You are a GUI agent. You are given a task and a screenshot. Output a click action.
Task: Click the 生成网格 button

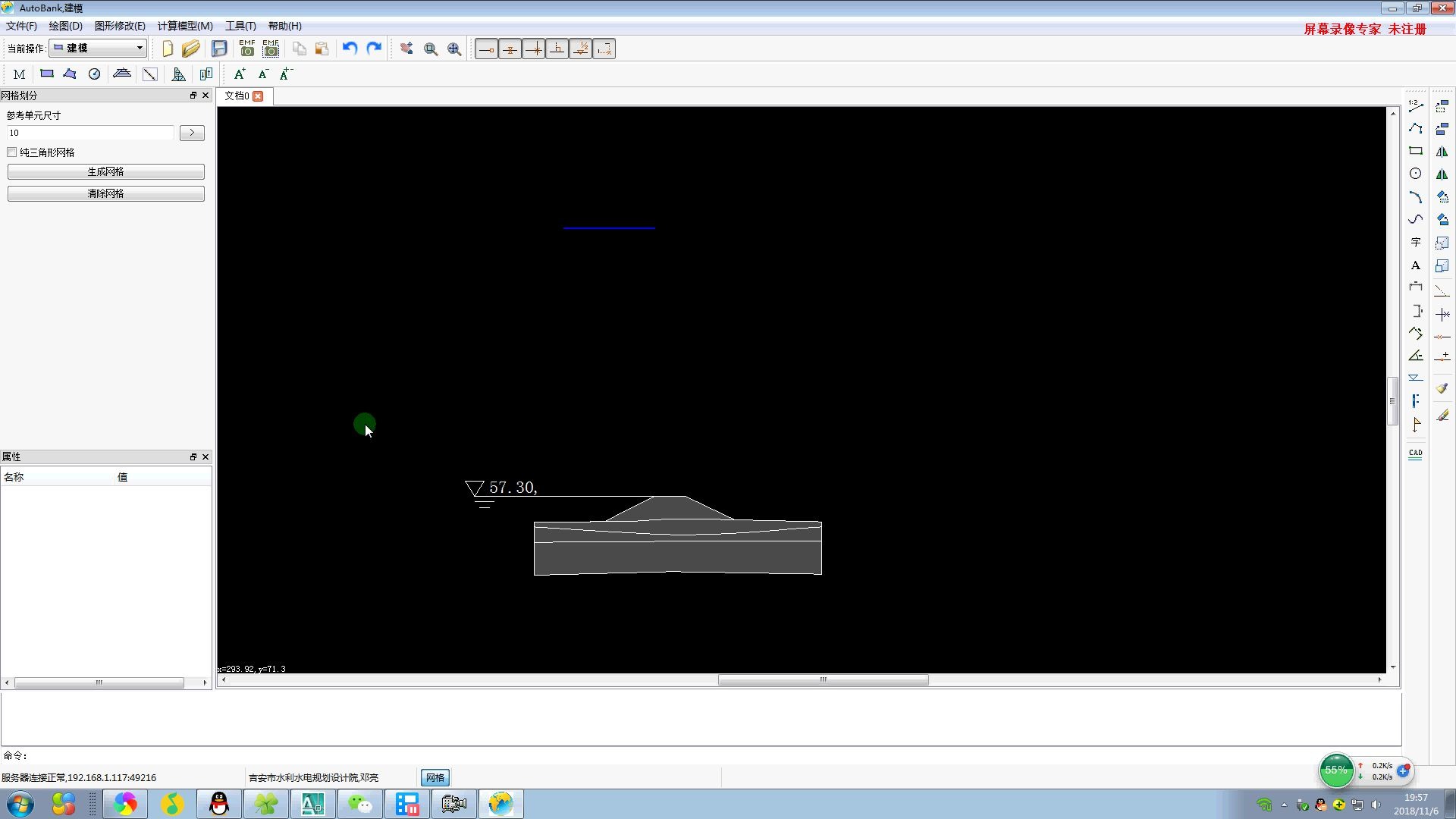(x=106, y=171)
